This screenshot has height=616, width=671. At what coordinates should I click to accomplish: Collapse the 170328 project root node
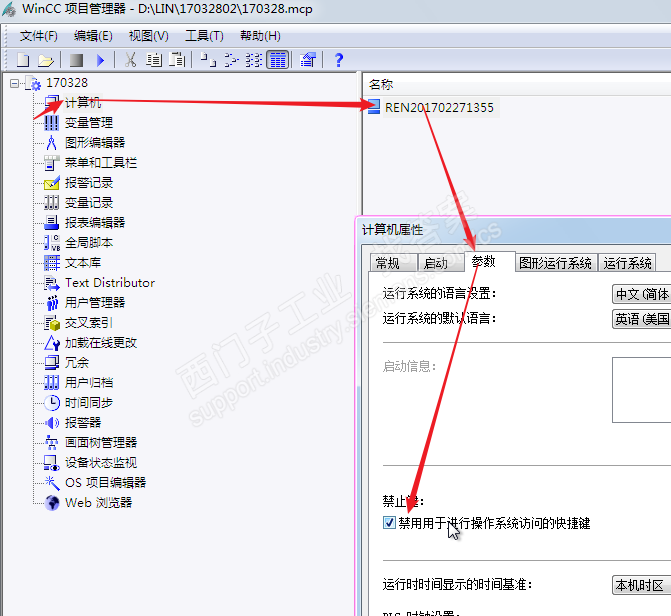click(x=15, y=83)
